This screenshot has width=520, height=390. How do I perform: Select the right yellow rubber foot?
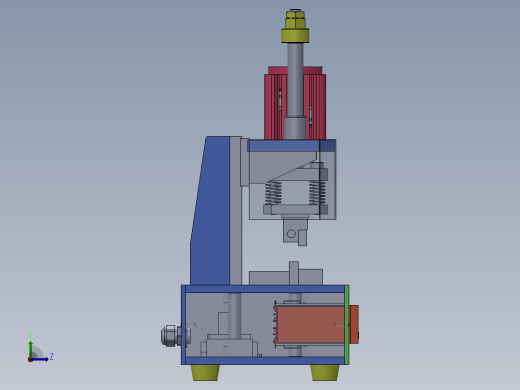tap(325, 372)
